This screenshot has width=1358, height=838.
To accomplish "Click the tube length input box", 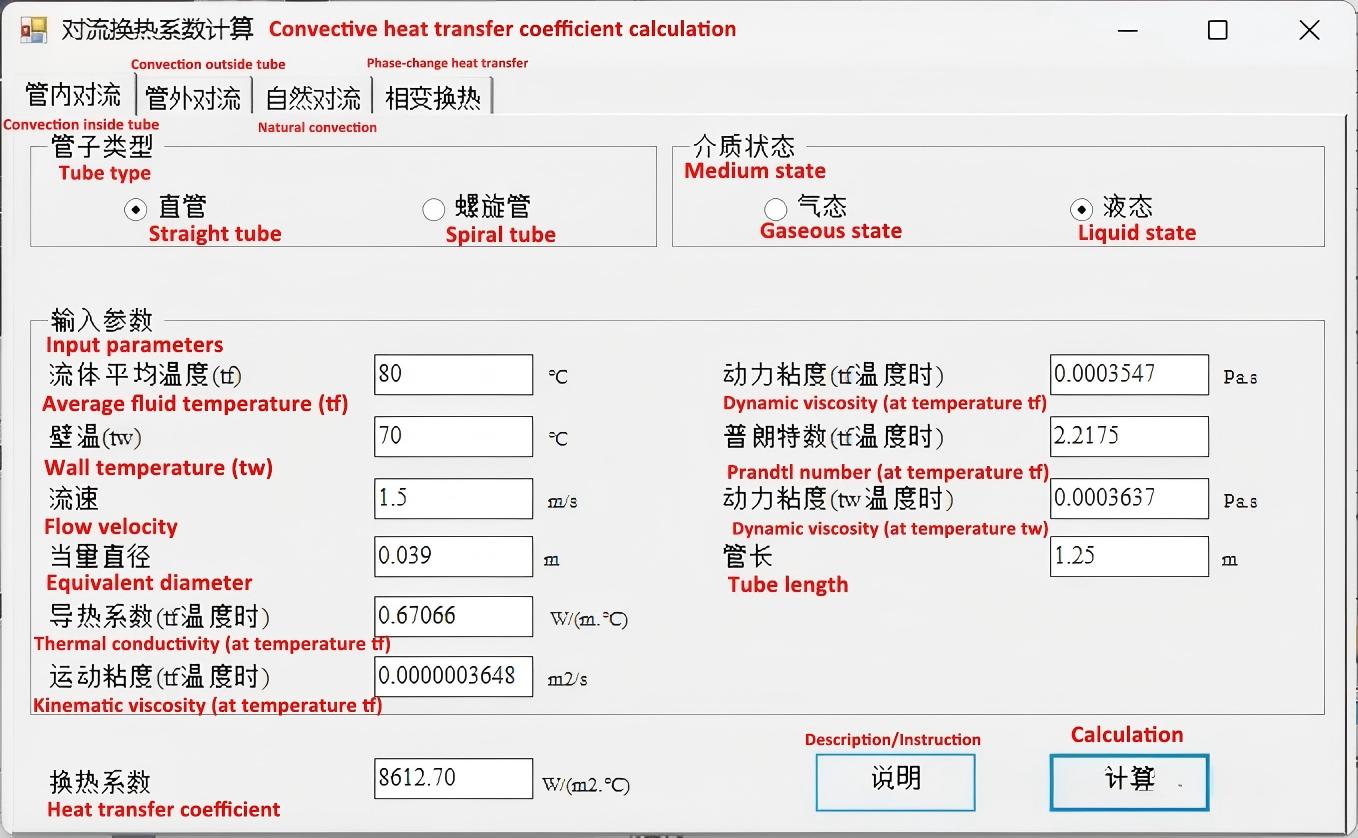I will click(1129, 557).
